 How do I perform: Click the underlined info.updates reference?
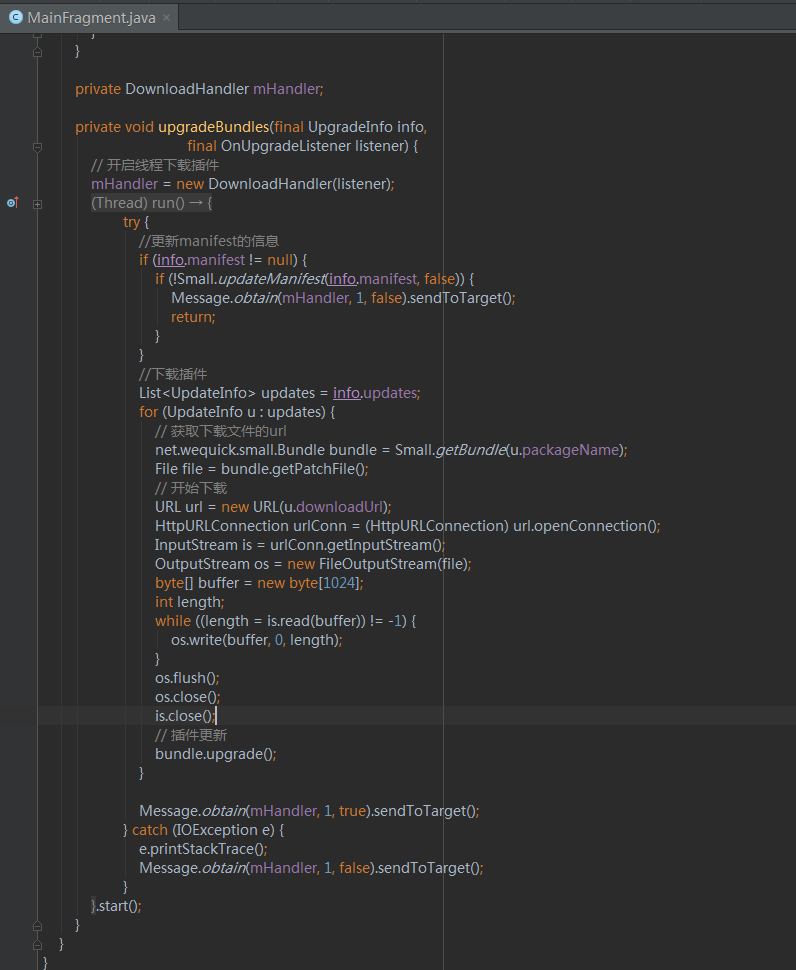coord(376,393)
